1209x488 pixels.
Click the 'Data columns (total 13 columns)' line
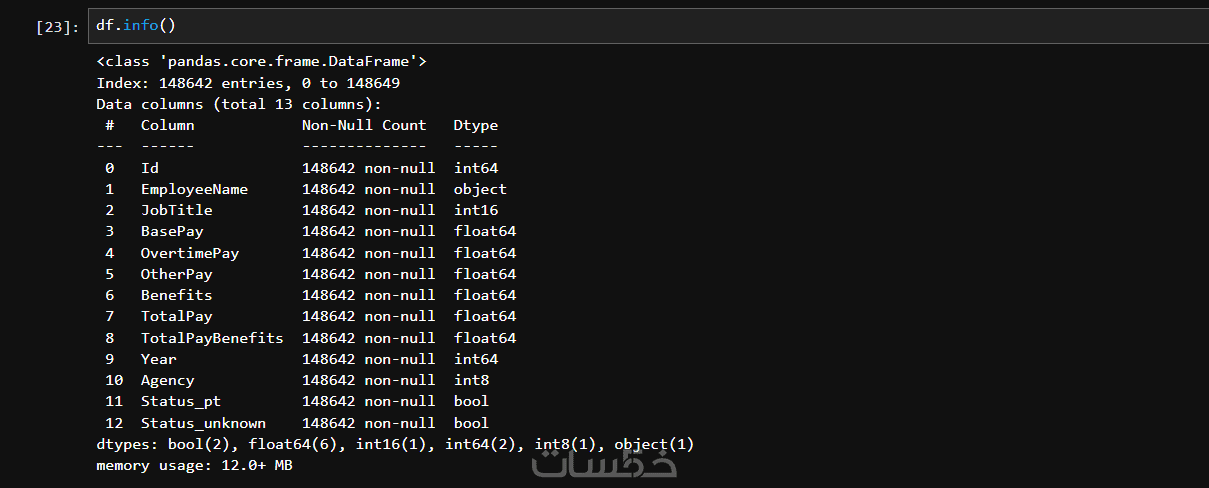(239, 104)
